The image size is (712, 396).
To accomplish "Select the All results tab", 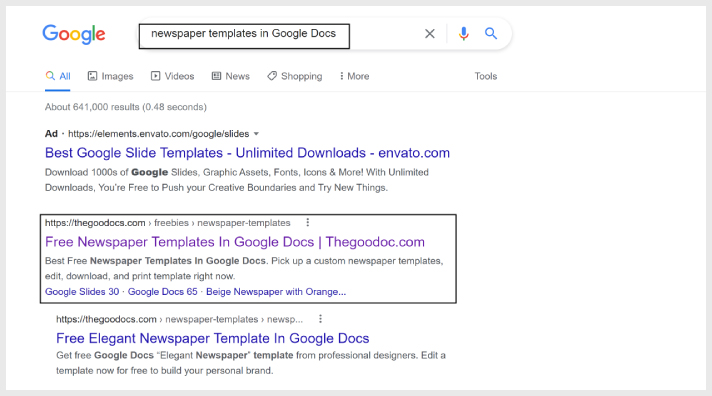I will pyautogui.click(x=58, y=76).
